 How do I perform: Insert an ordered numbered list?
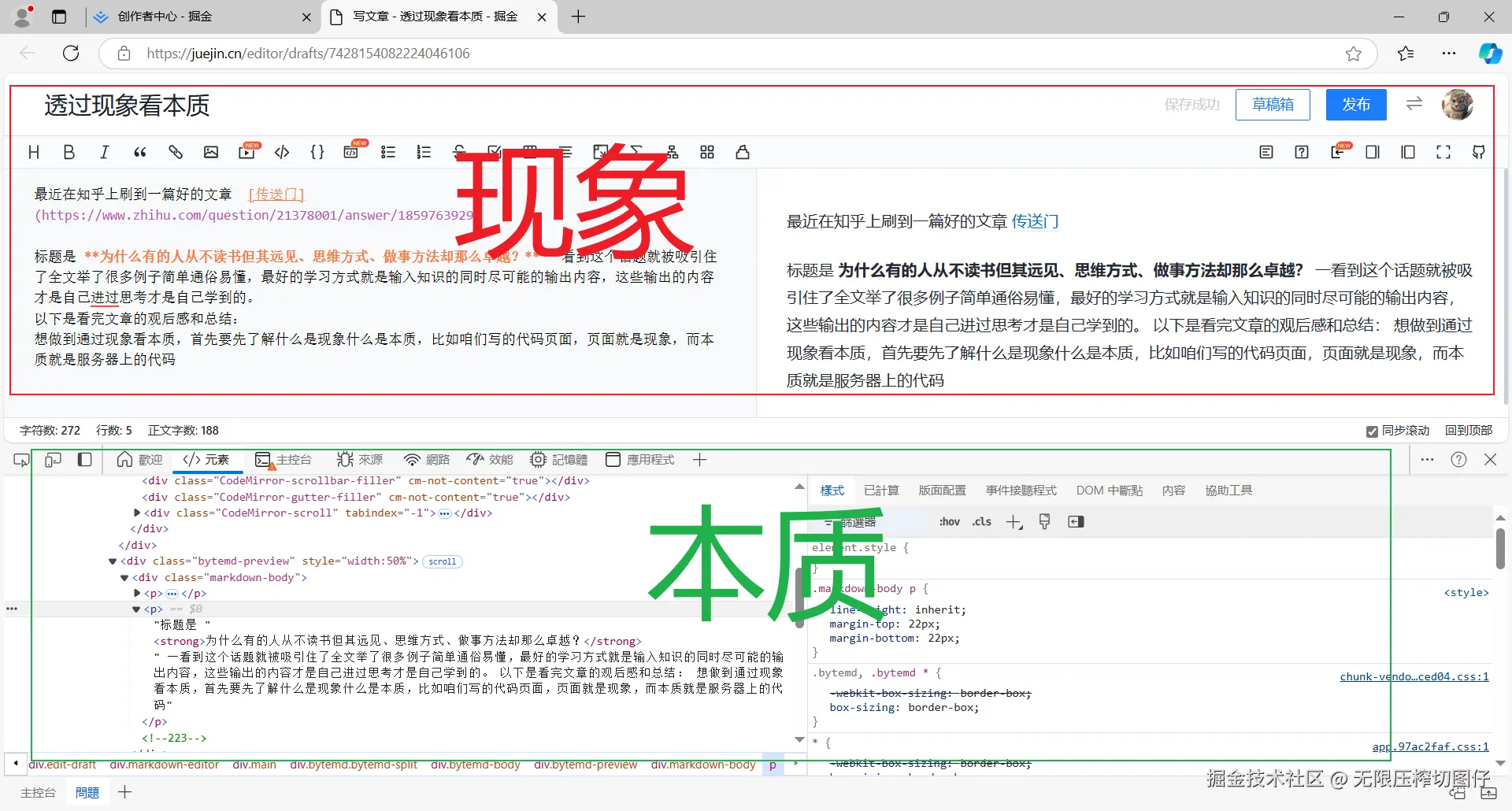424,152
